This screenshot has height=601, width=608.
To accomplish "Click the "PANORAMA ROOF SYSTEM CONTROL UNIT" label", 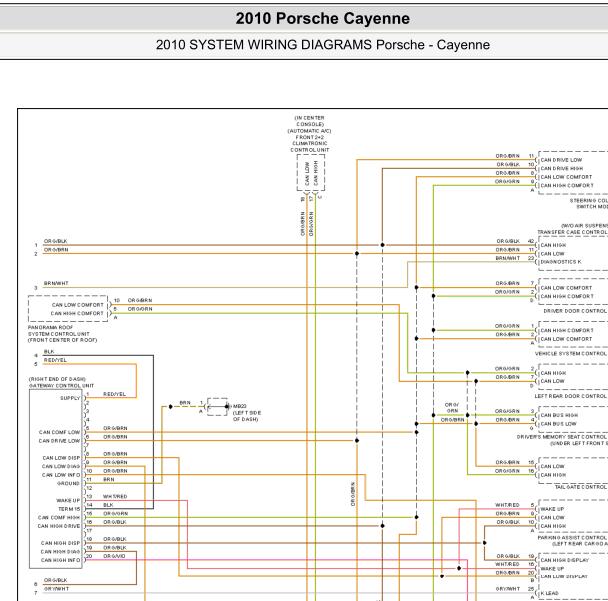I will [59, 330].
